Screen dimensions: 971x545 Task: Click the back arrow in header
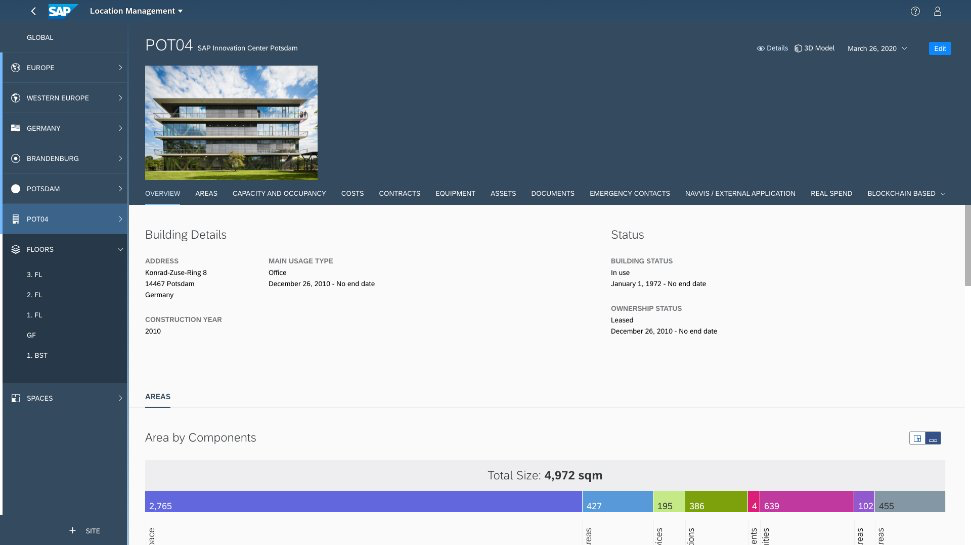[x=33, y=11]
